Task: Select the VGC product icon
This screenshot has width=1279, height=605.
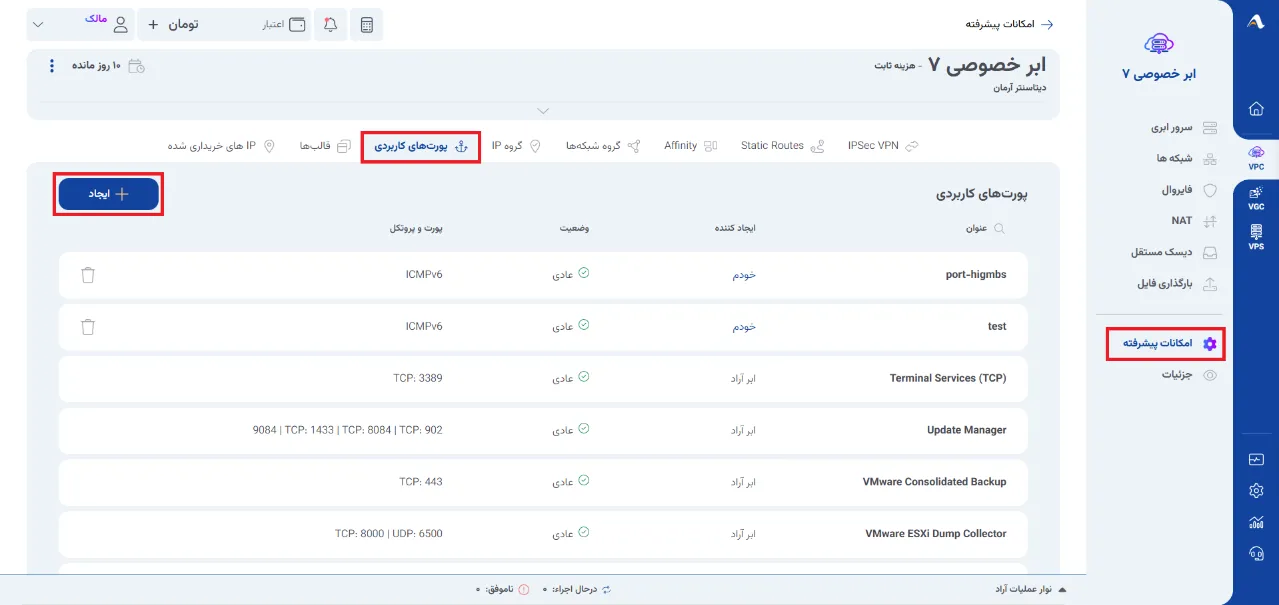Action: (x=1256, y=198)
